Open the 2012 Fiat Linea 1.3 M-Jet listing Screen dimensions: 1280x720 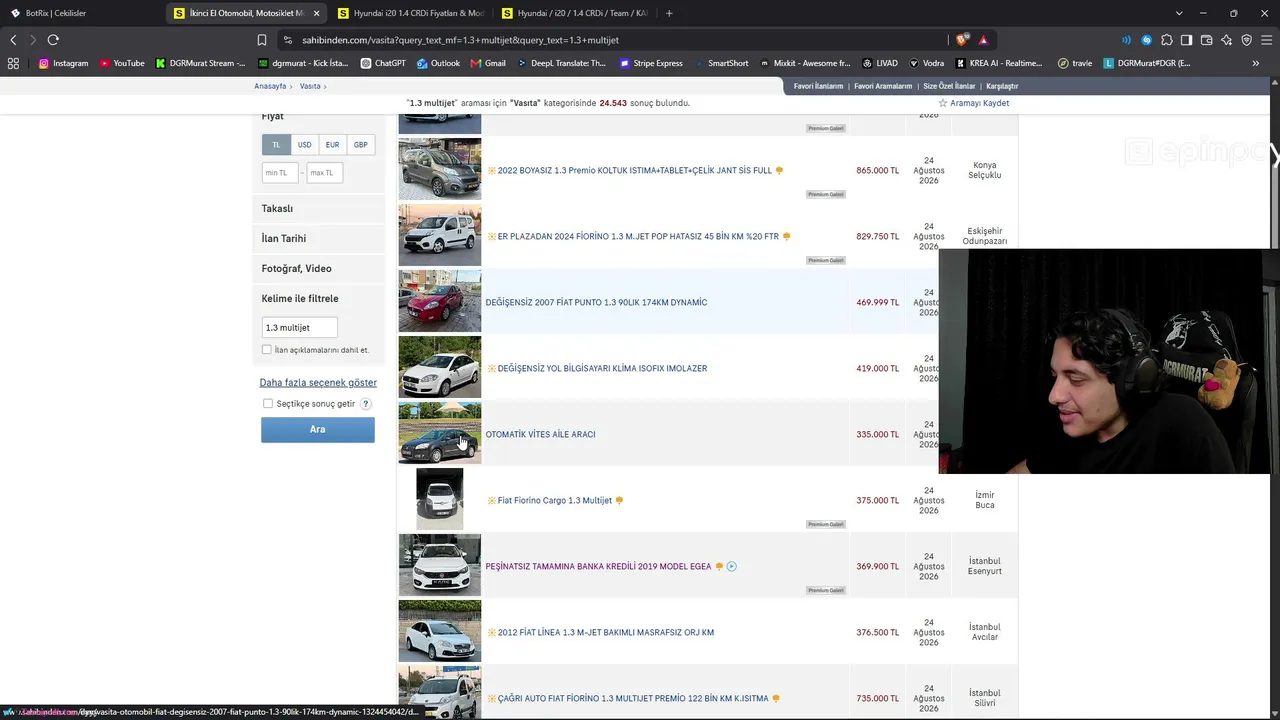[606, 632]
